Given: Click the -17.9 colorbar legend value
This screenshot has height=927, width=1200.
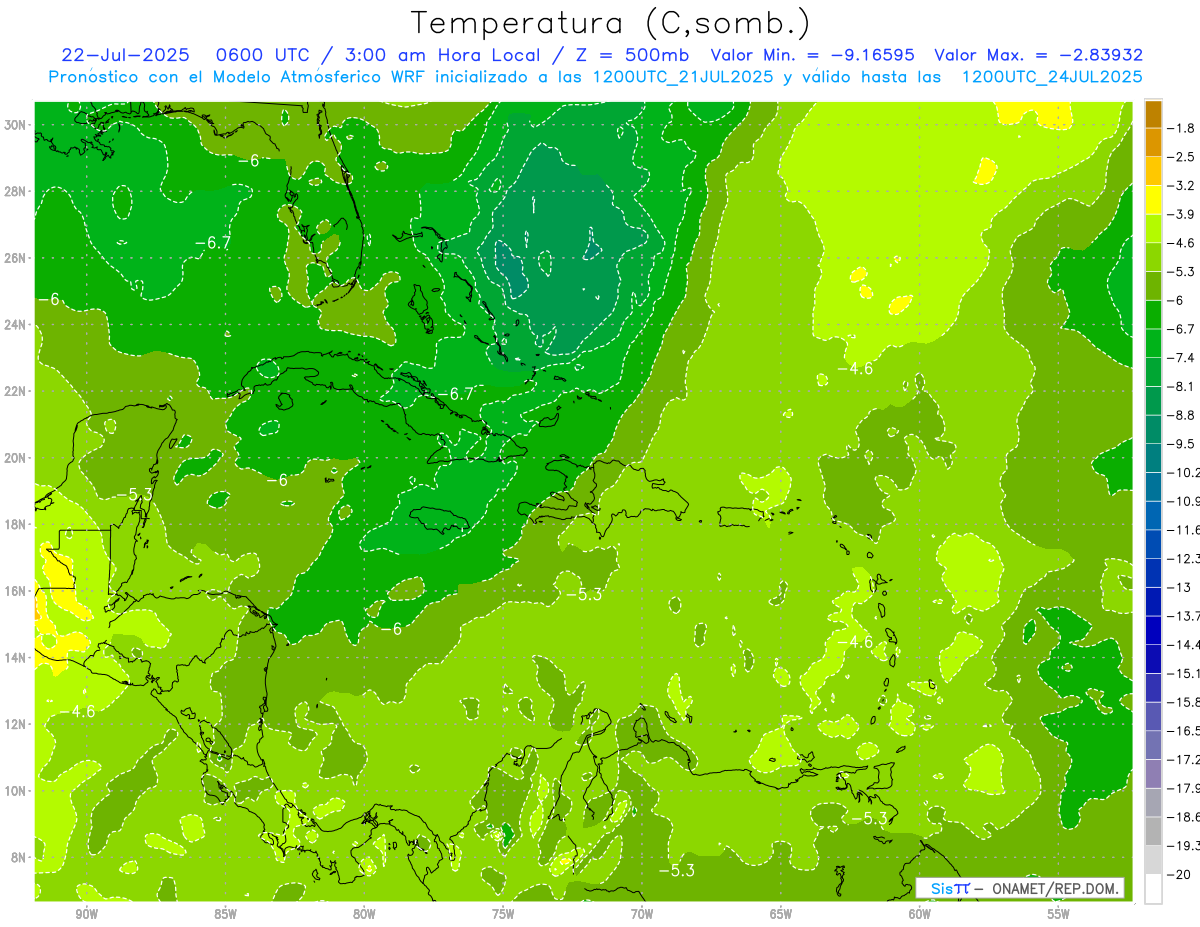Looking at the screenshot, I should [x=1184, y=788].
